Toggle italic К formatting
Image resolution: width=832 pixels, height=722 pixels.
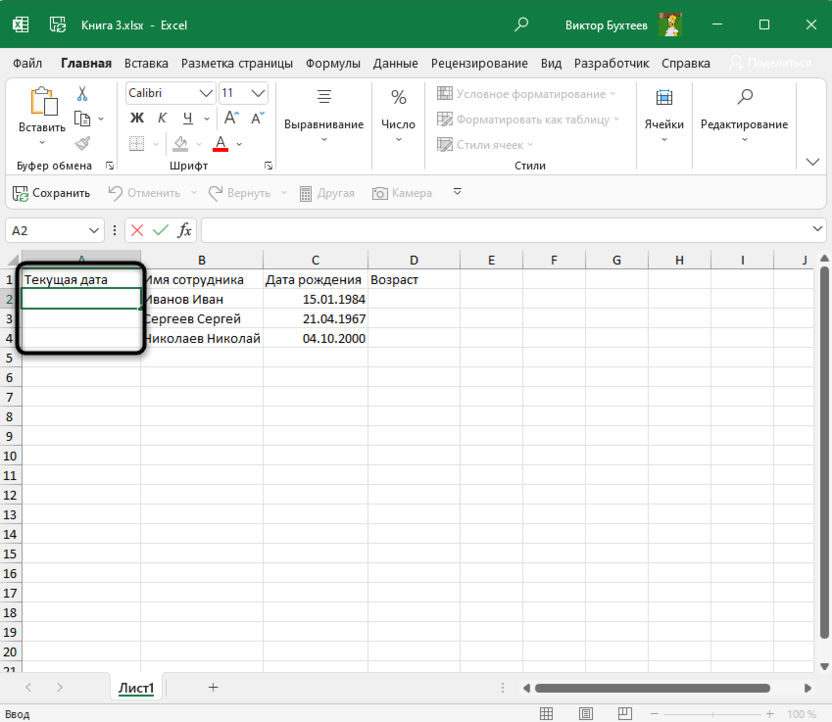(160, 118)
